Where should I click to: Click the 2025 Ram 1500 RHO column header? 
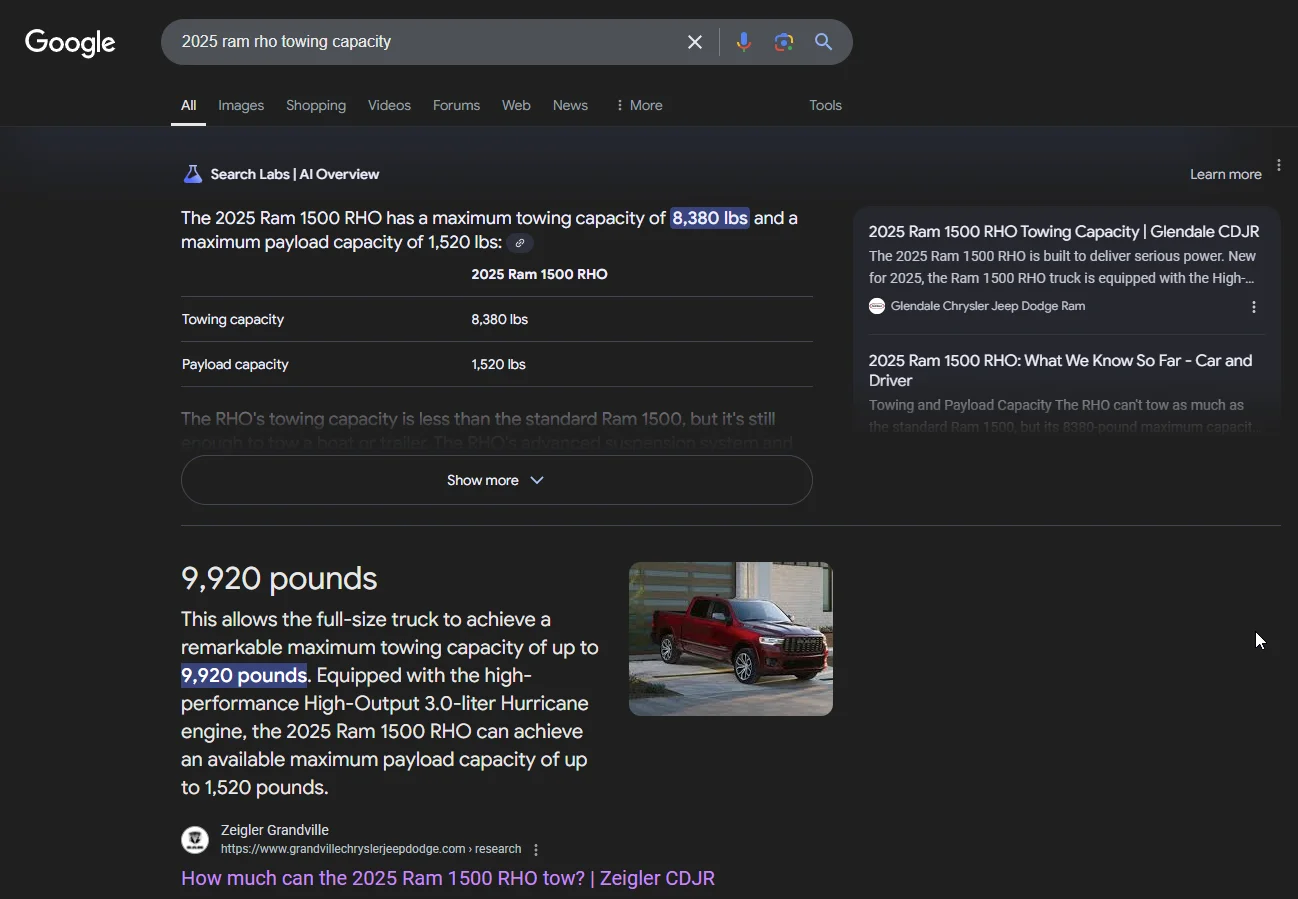click(x=539, y=274)
